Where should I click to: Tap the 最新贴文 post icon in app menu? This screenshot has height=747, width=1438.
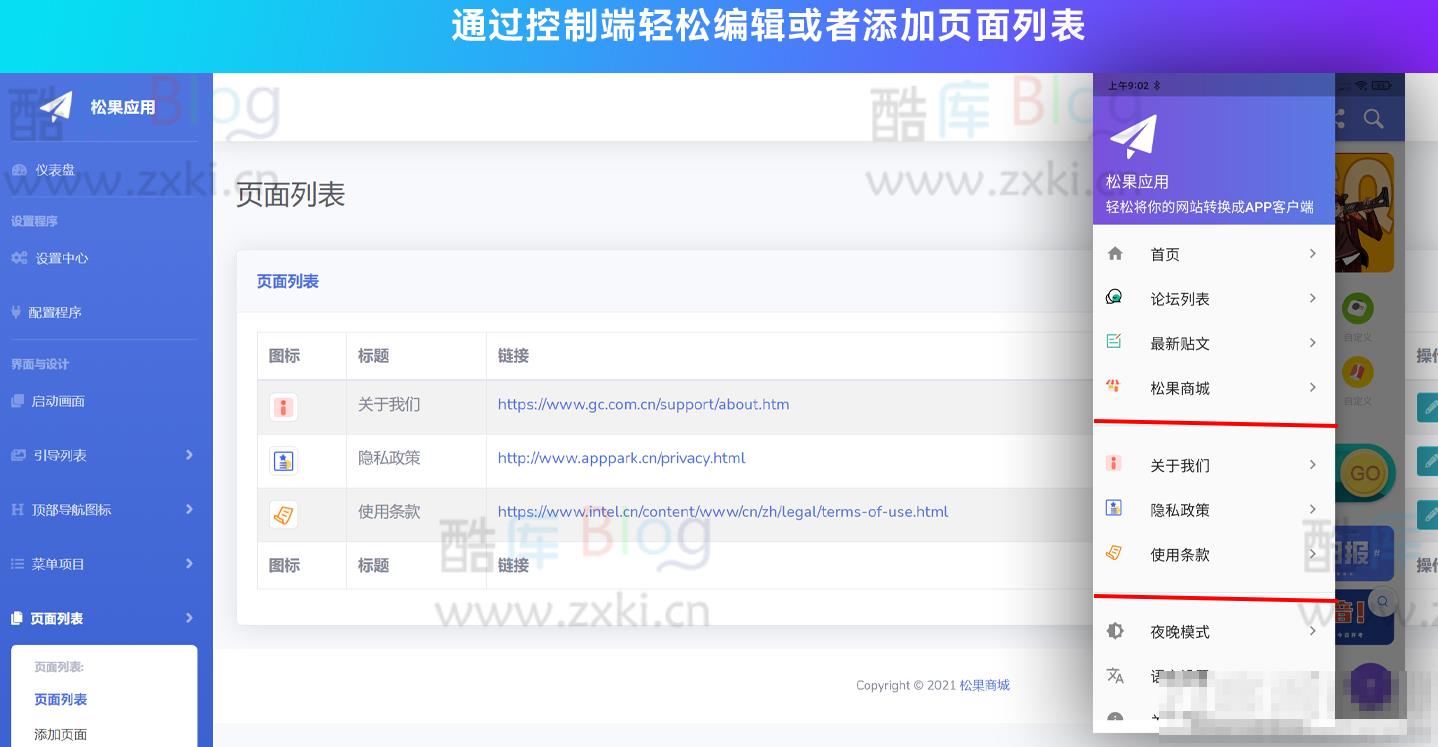pos(1114,342)
